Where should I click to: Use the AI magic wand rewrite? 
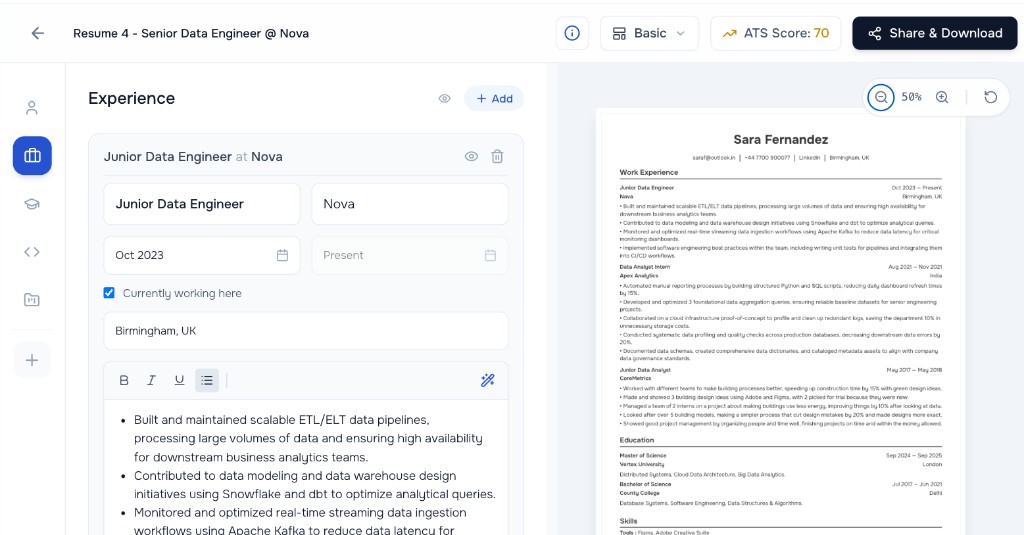tap(487, 380)
